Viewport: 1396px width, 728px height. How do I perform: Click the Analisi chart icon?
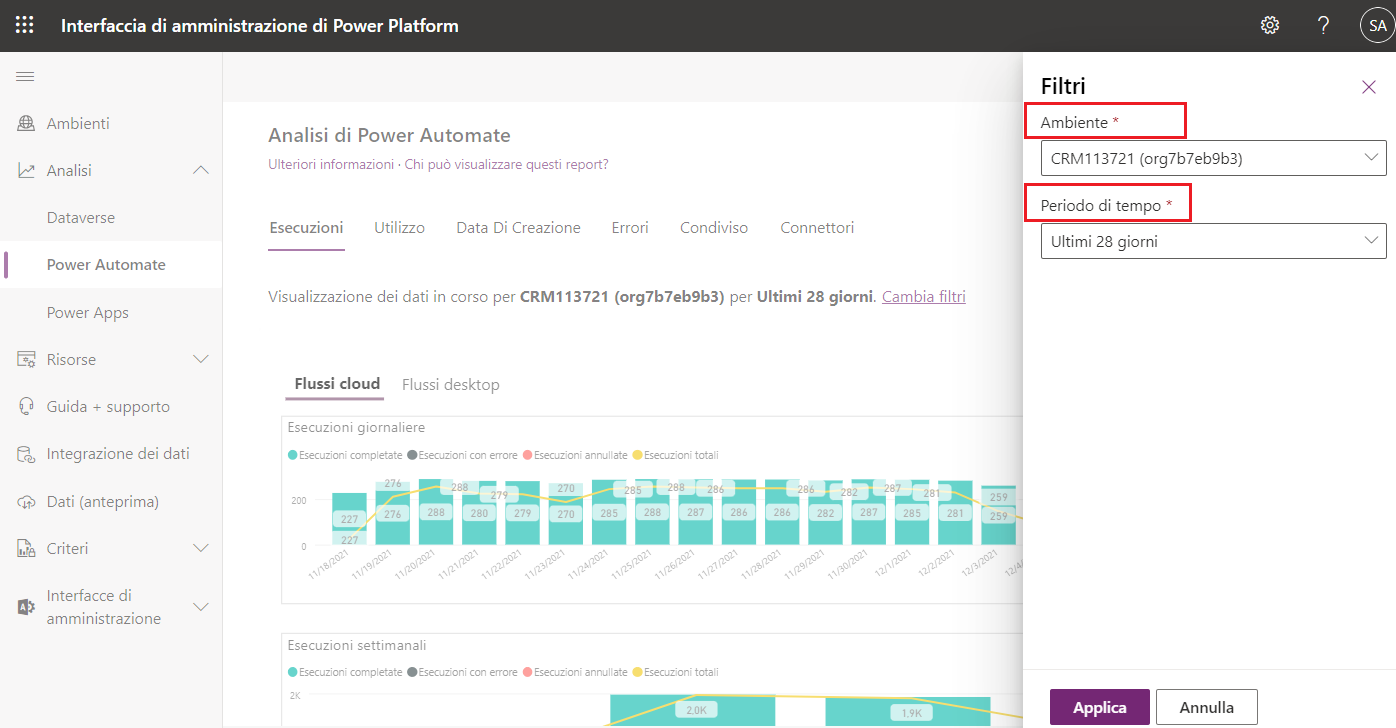pyautogui.click(x=26, y=171)
